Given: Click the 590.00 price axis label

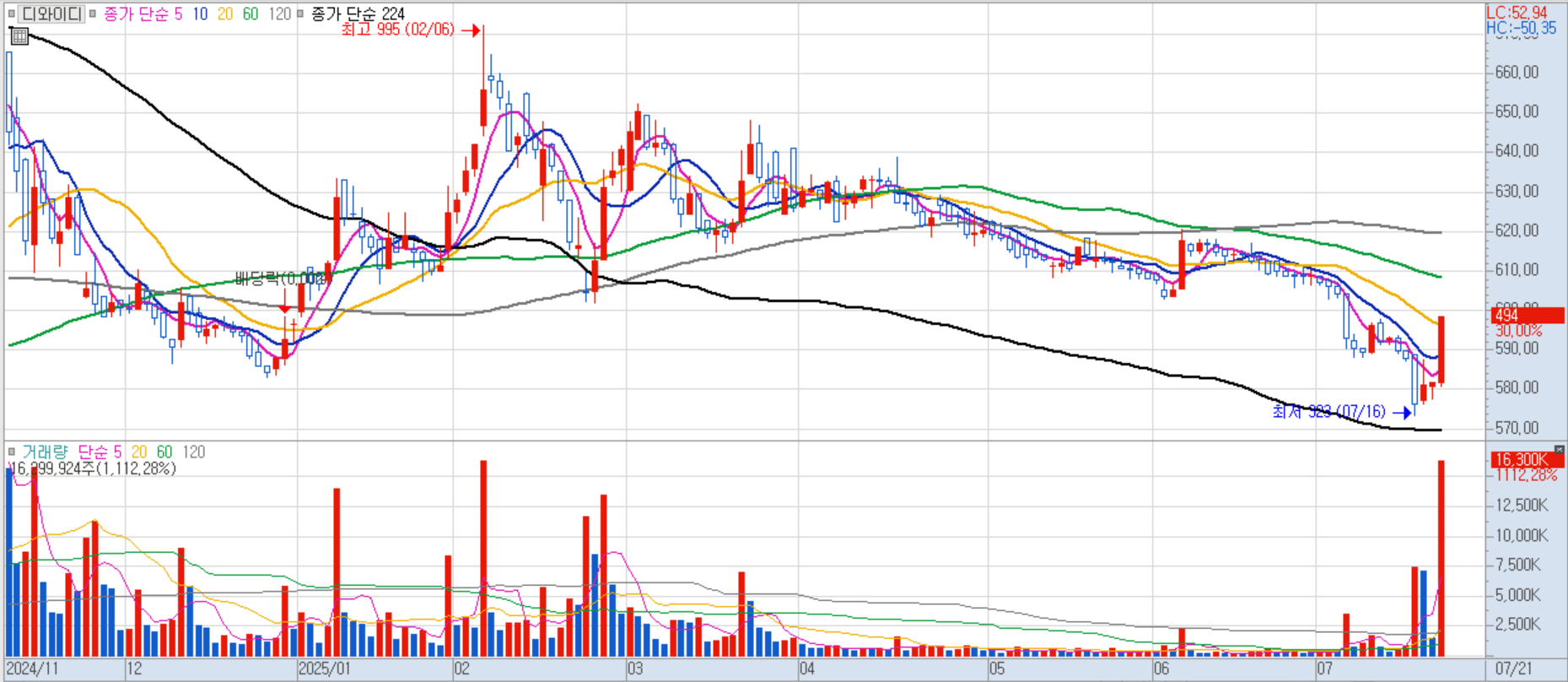Looking at the screenshot, I should click(x=1517, y=349).
